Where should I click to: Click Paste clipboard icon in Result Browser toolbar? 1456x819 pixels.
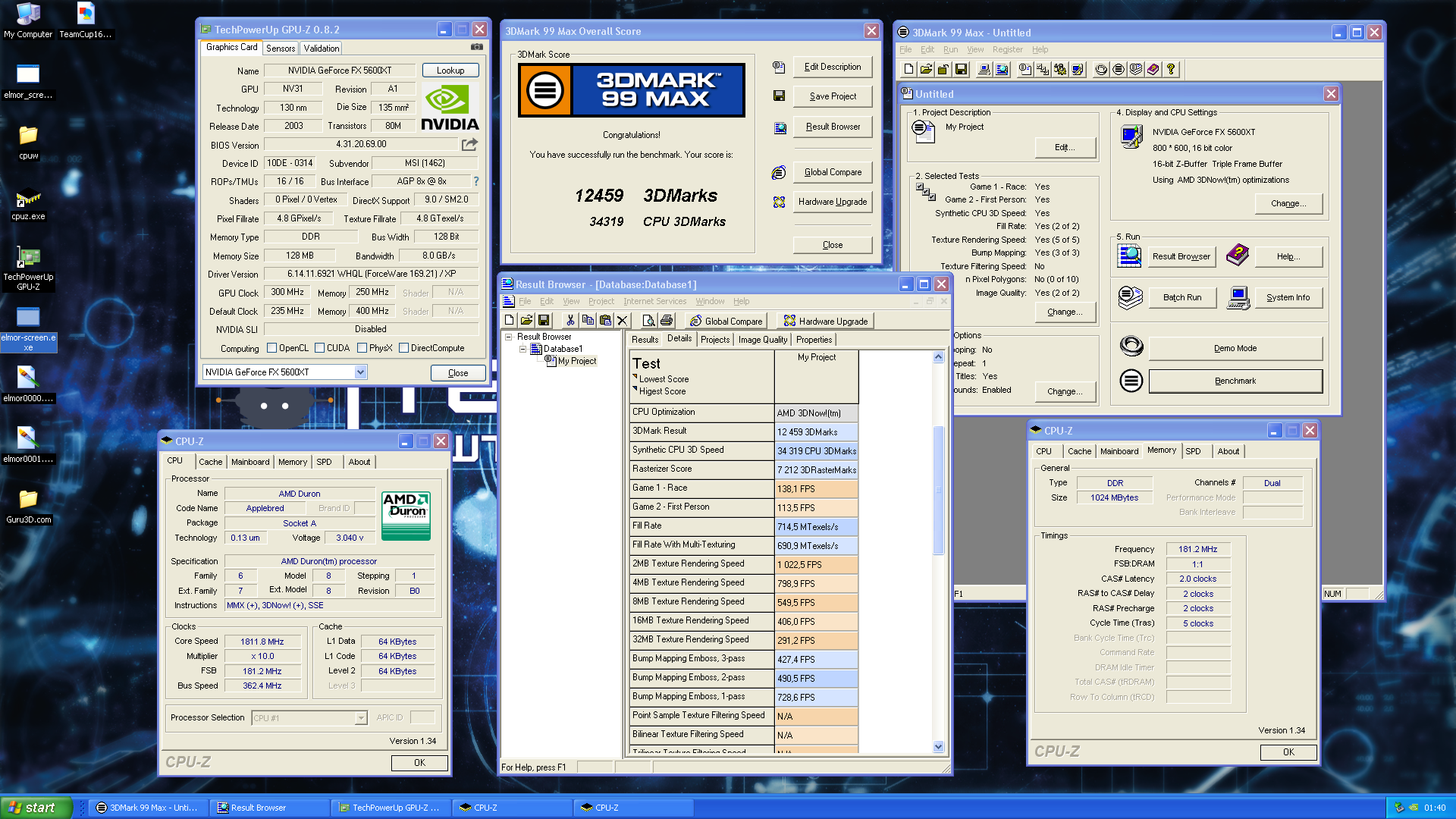[605, 321]
